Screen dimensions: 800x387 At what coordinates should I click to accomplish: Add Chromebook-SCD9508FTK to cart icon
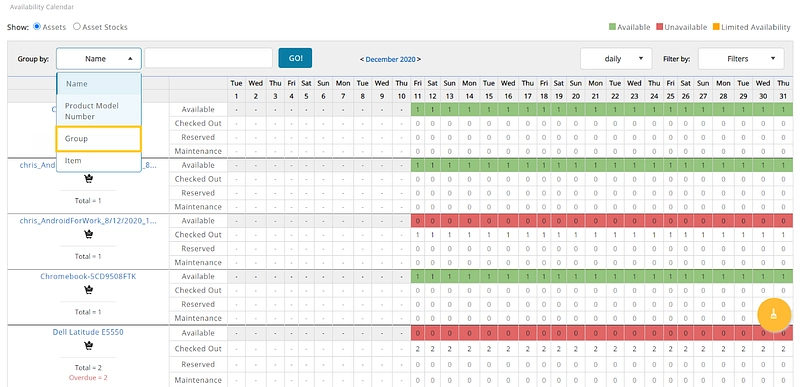click(88, 290)
